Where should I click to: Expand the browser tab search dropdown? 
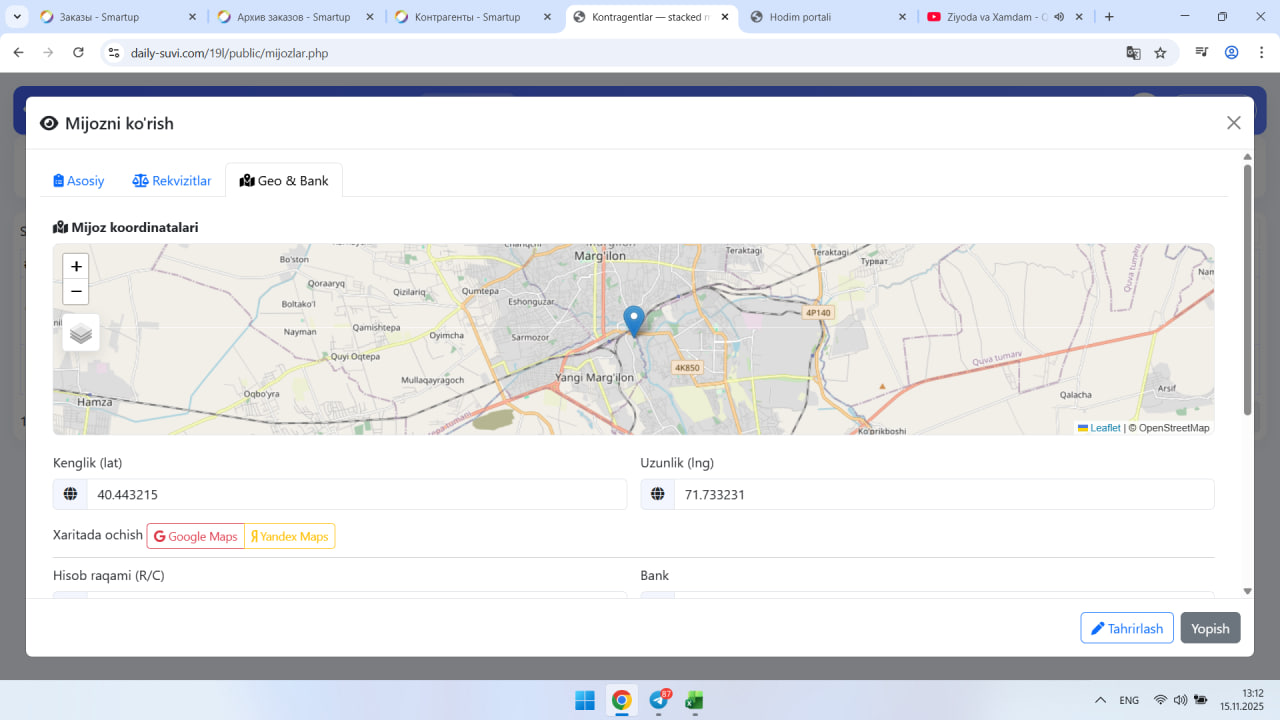click(x=17, y=17)
